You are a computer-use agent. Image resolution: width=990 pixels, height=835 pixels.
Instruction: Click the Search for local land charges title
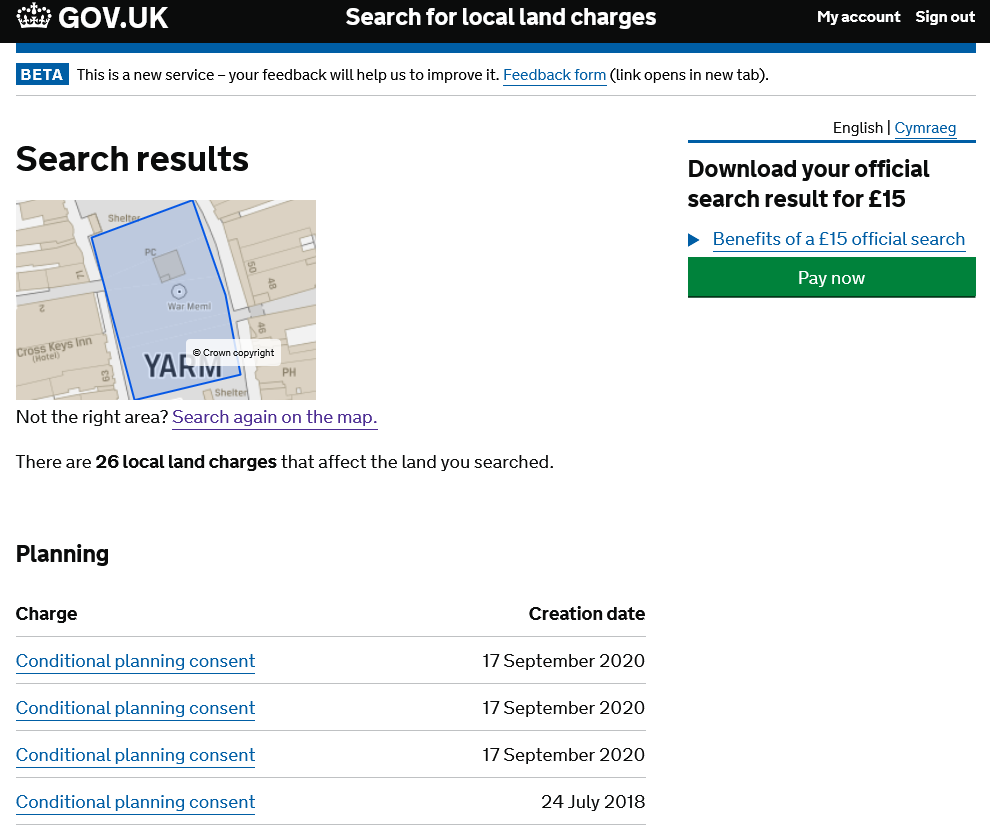pos(501,17)
